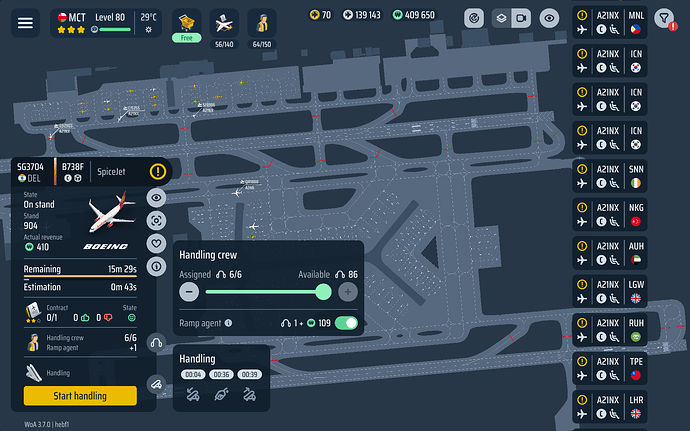Click the SpiceJet airline label
Image resolution: width=690 pixels, height=431 pixels.
pyautogui.click(x=111, y=172)
